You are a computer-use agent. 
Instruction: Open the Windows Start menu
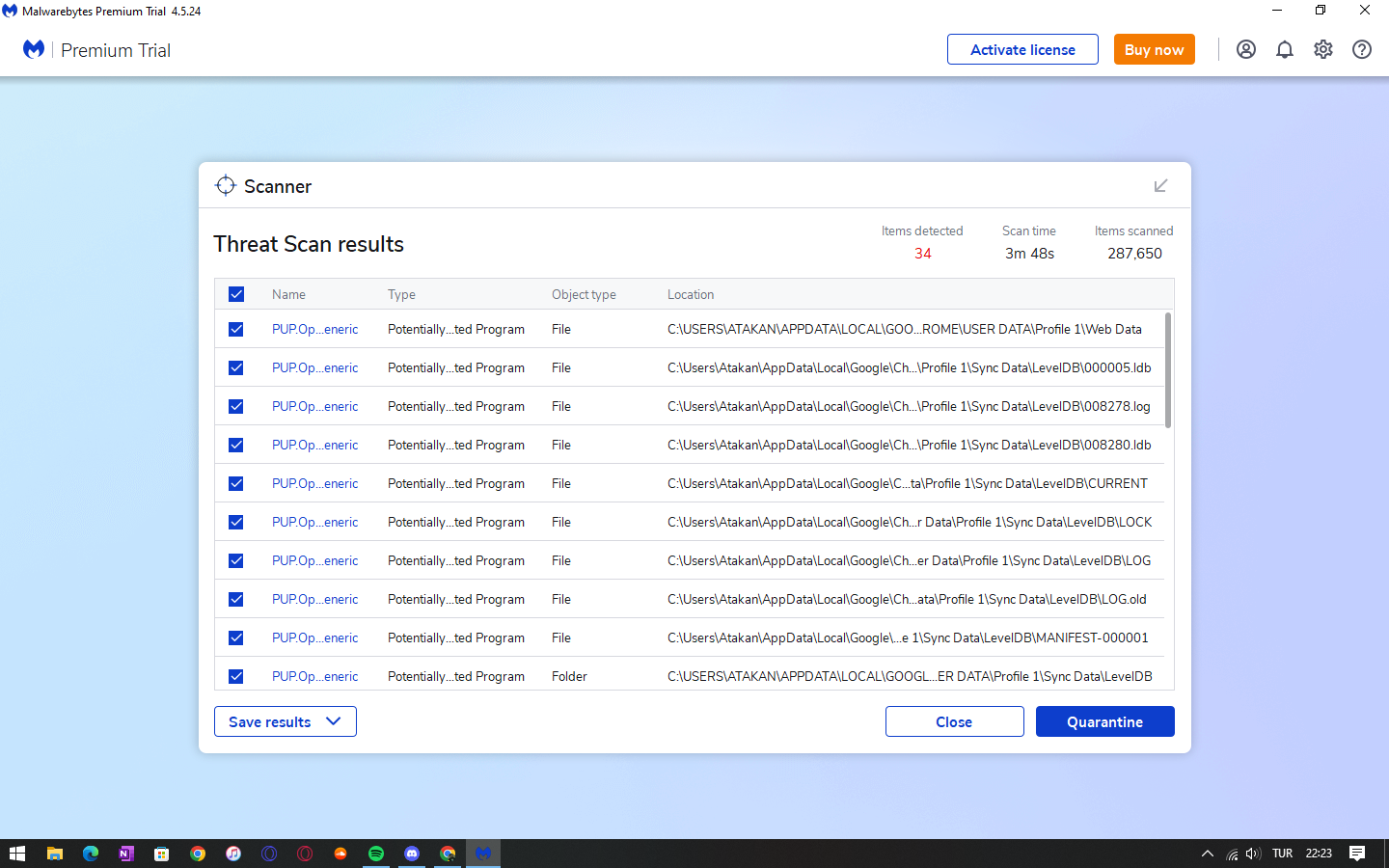click(x=16, y=854)
